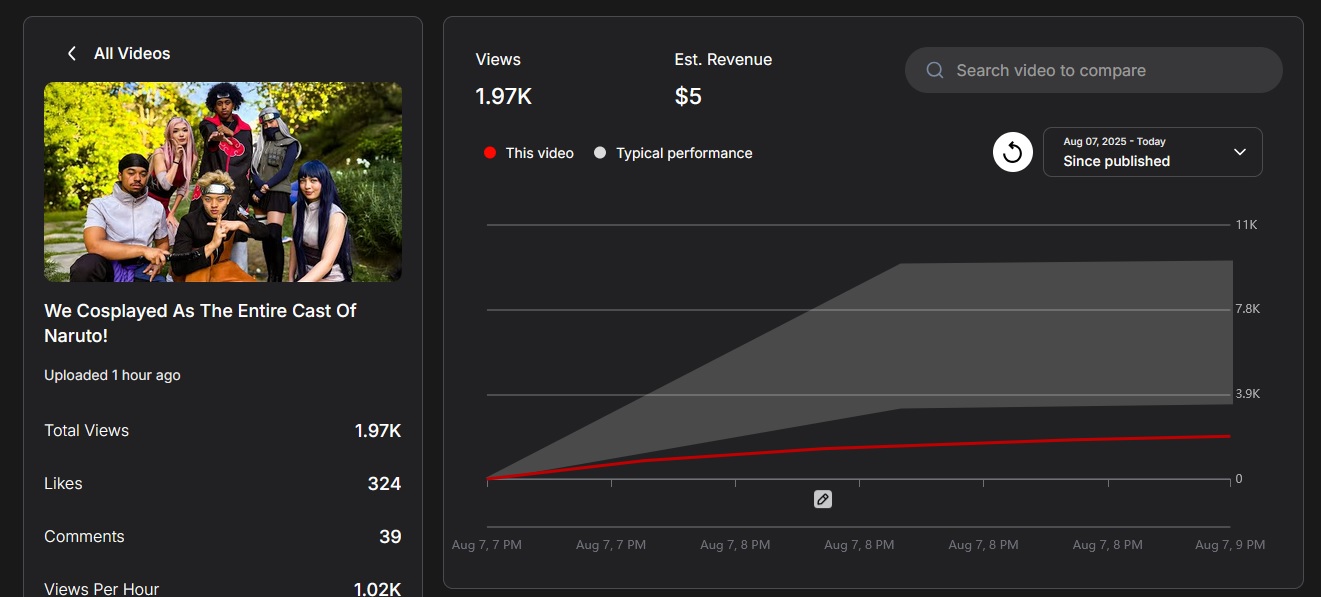Screen dimensions: 1321x597
Task: Click the $5 revenue value
Action: click(688, 97)
